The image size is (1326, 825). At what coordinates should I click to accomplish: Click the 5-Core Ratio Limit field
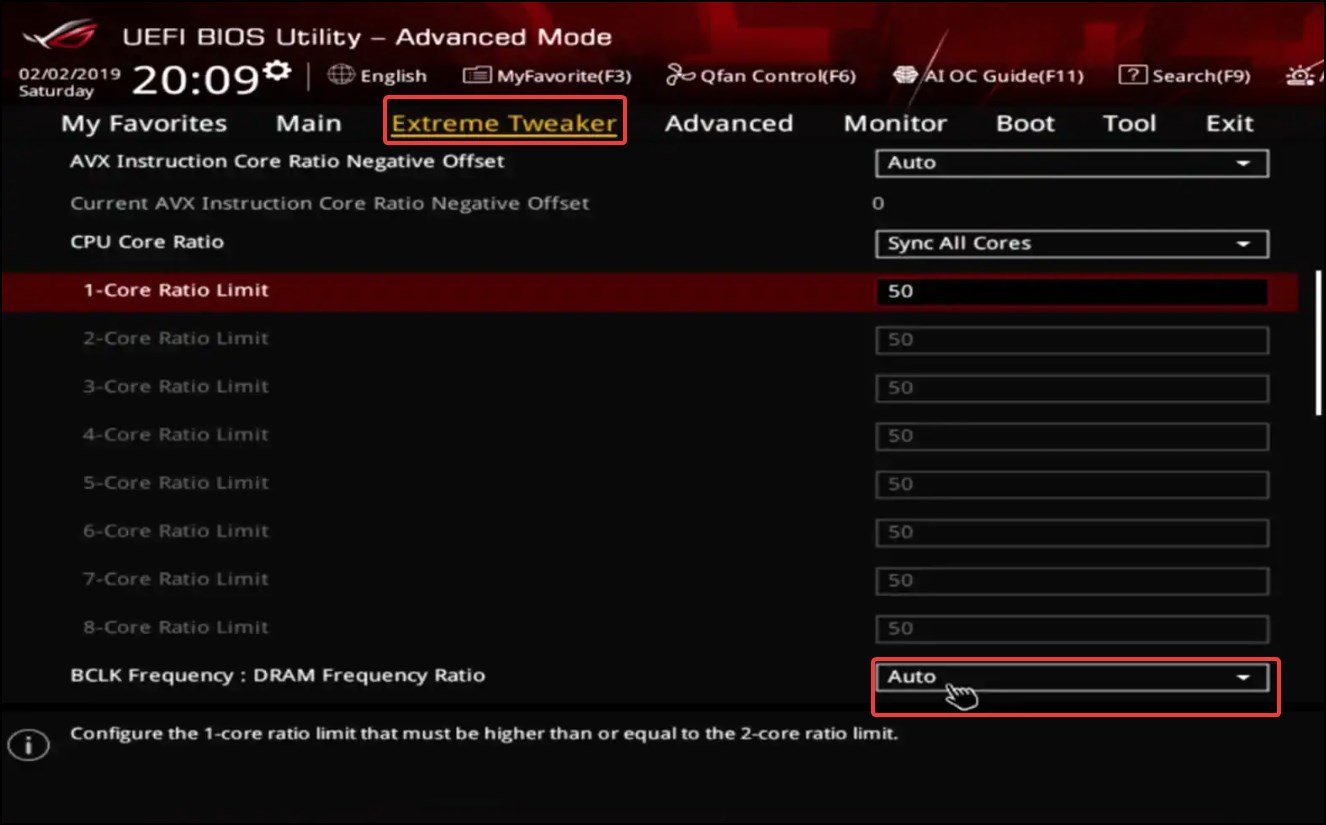(x=1072, y=484)
